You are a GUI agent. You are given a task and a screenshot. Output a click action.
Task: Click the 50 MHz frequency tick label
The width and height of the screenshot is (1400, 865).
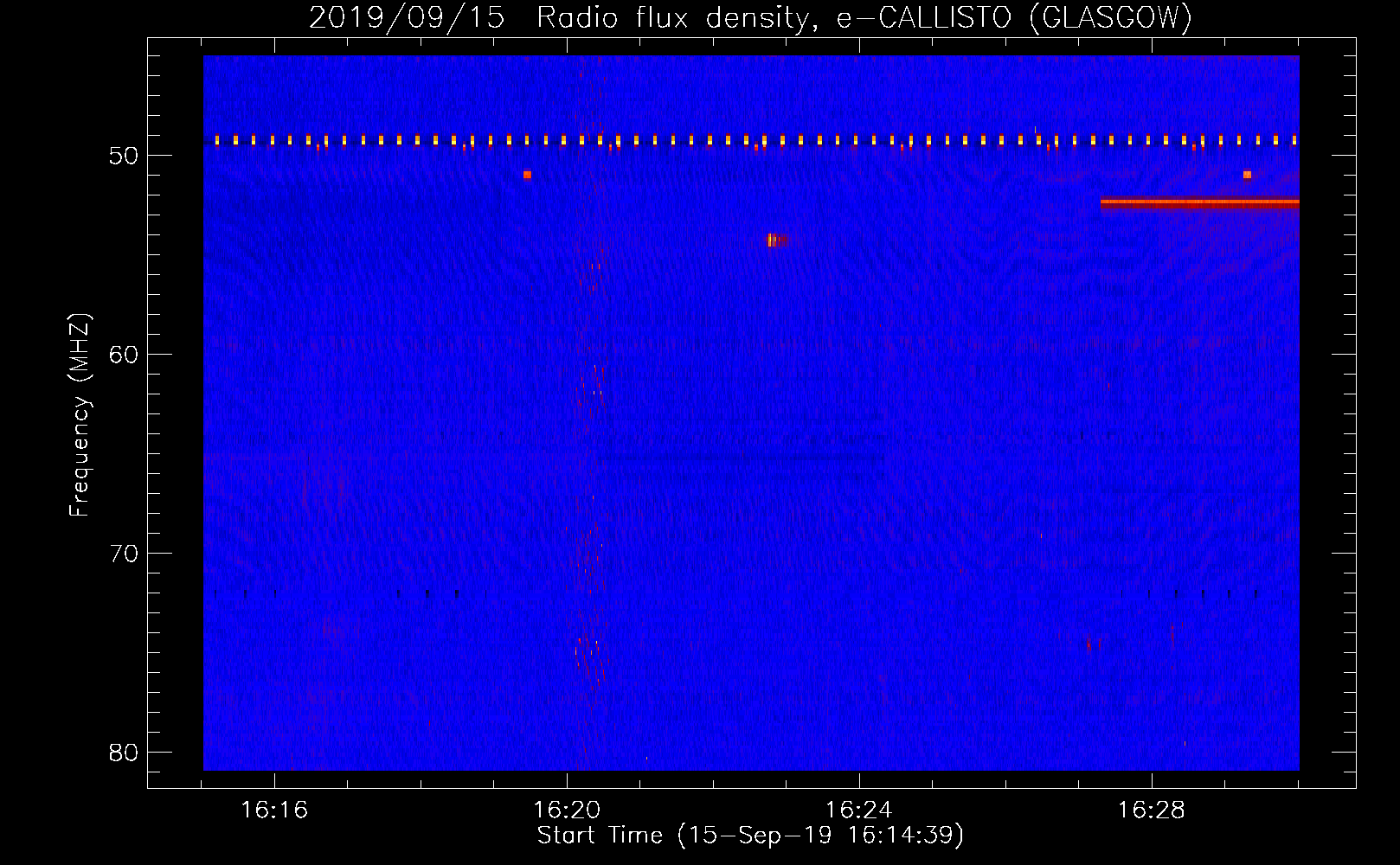(124, 156)
